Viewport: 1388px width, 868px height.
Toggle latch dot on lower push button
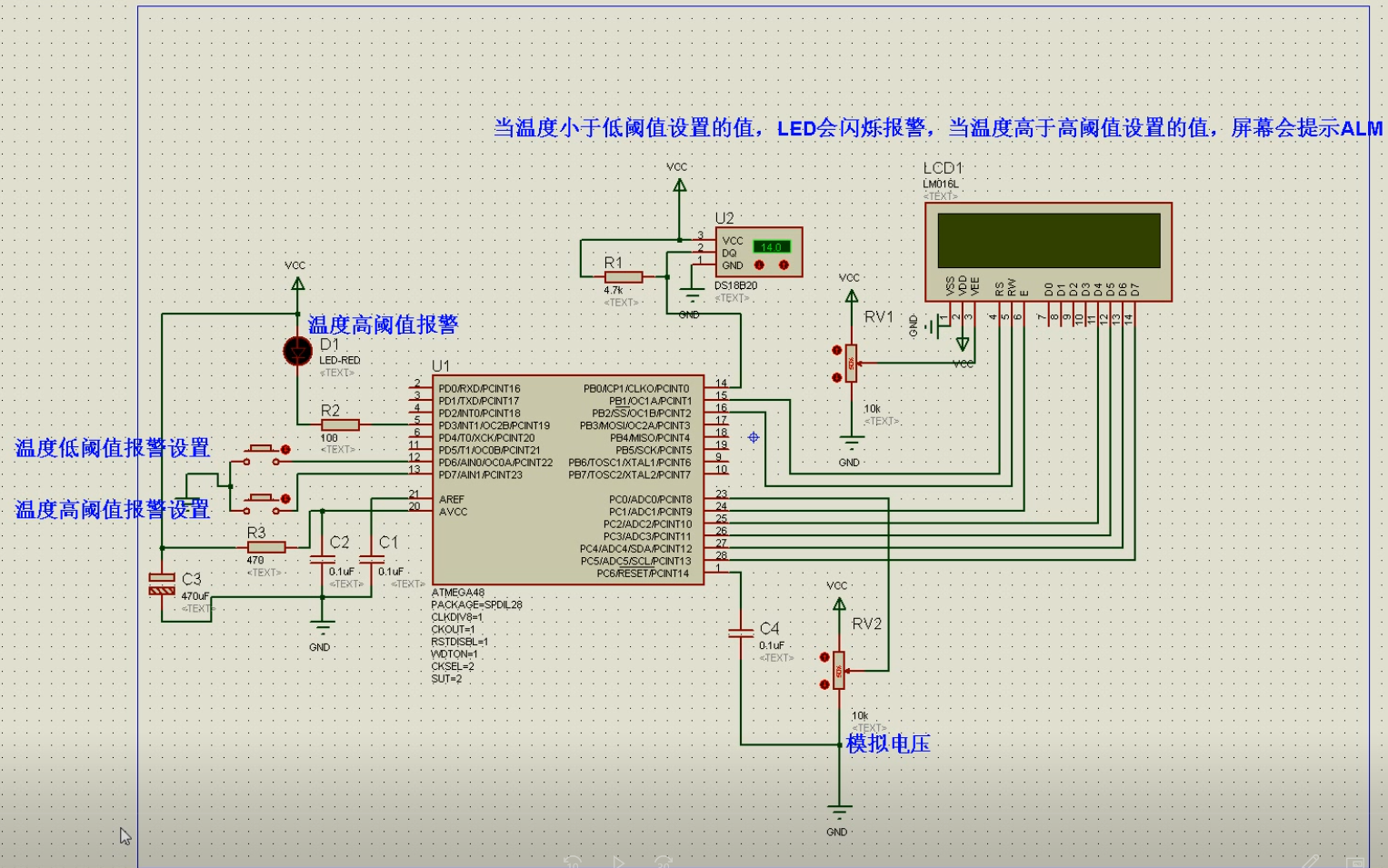[x=285, y=498]
